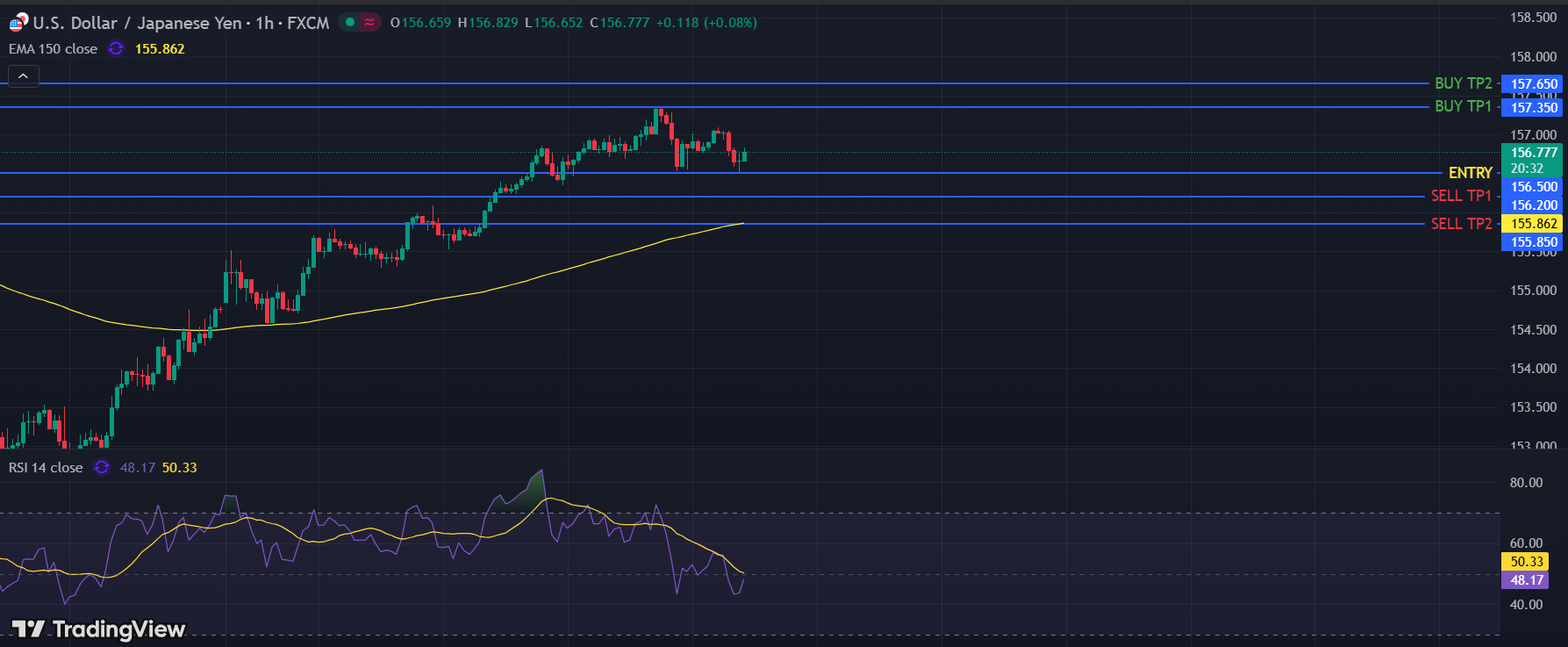Click the red SELL TP1 label
Image resolution: width=1568 pixels, height=647 pixels.
click(x=1461, y=196)
